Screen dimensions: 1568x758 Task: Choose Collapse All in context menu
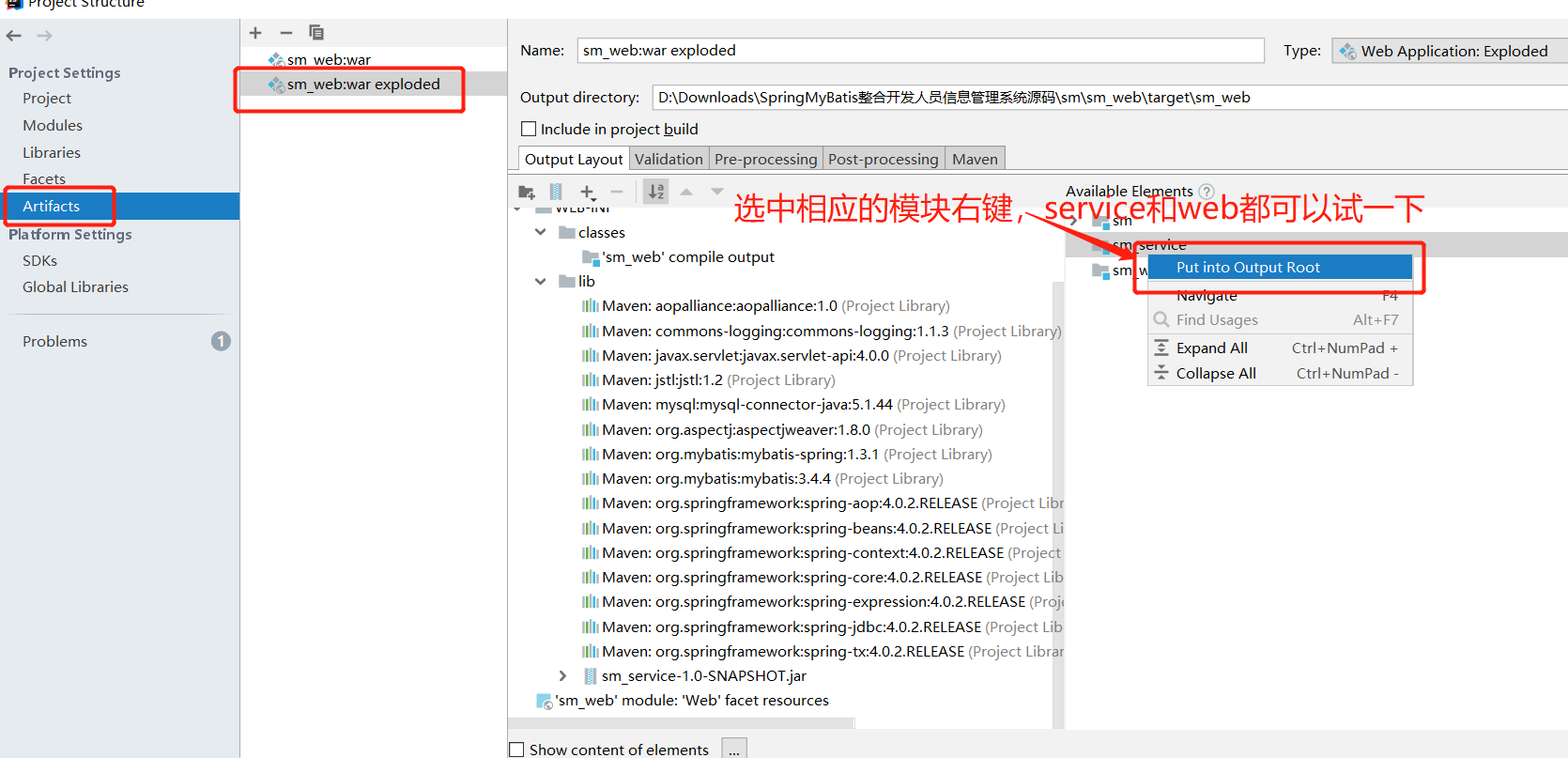1280,374
